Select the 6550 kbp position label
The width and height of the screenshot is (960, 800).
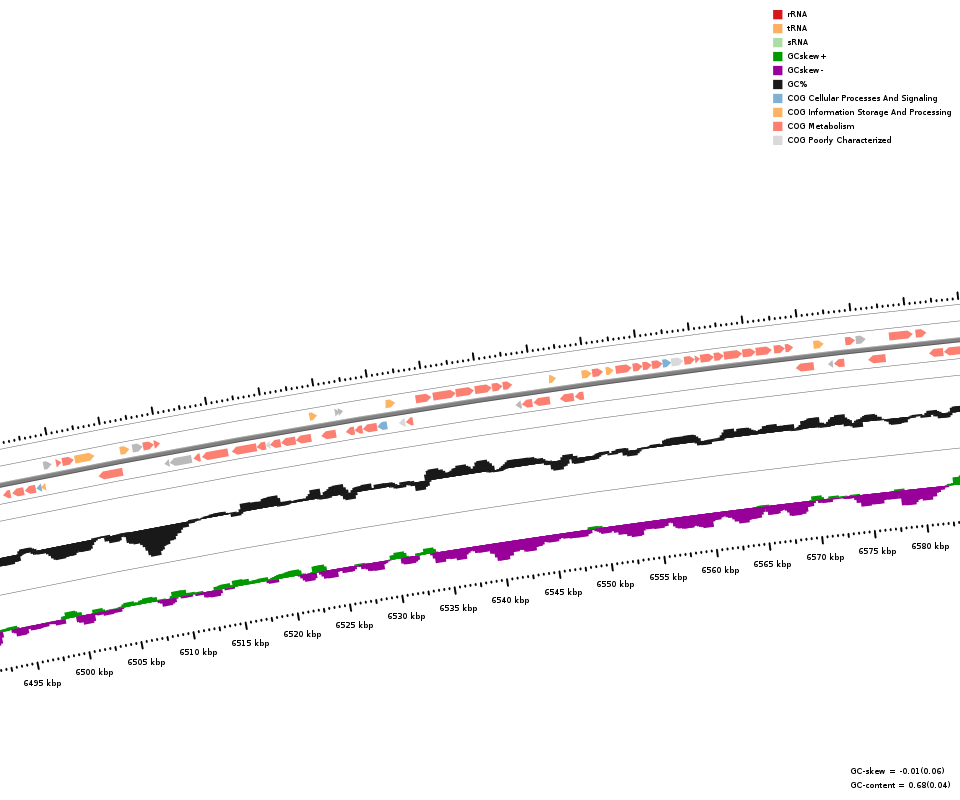[x=615, y=584]
